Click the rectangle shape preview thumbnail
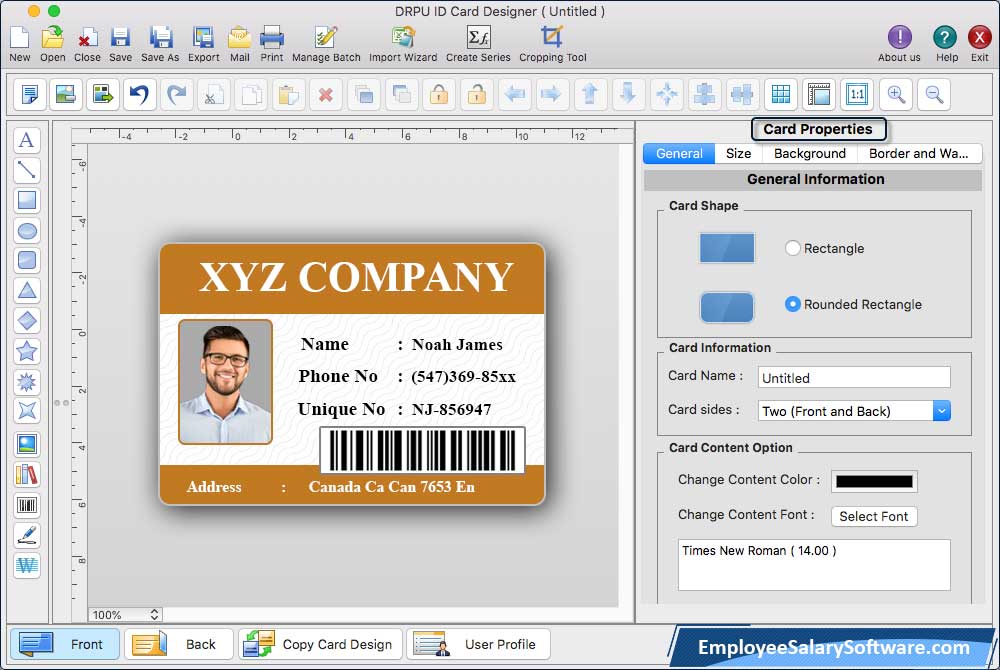 coord(726,248)
